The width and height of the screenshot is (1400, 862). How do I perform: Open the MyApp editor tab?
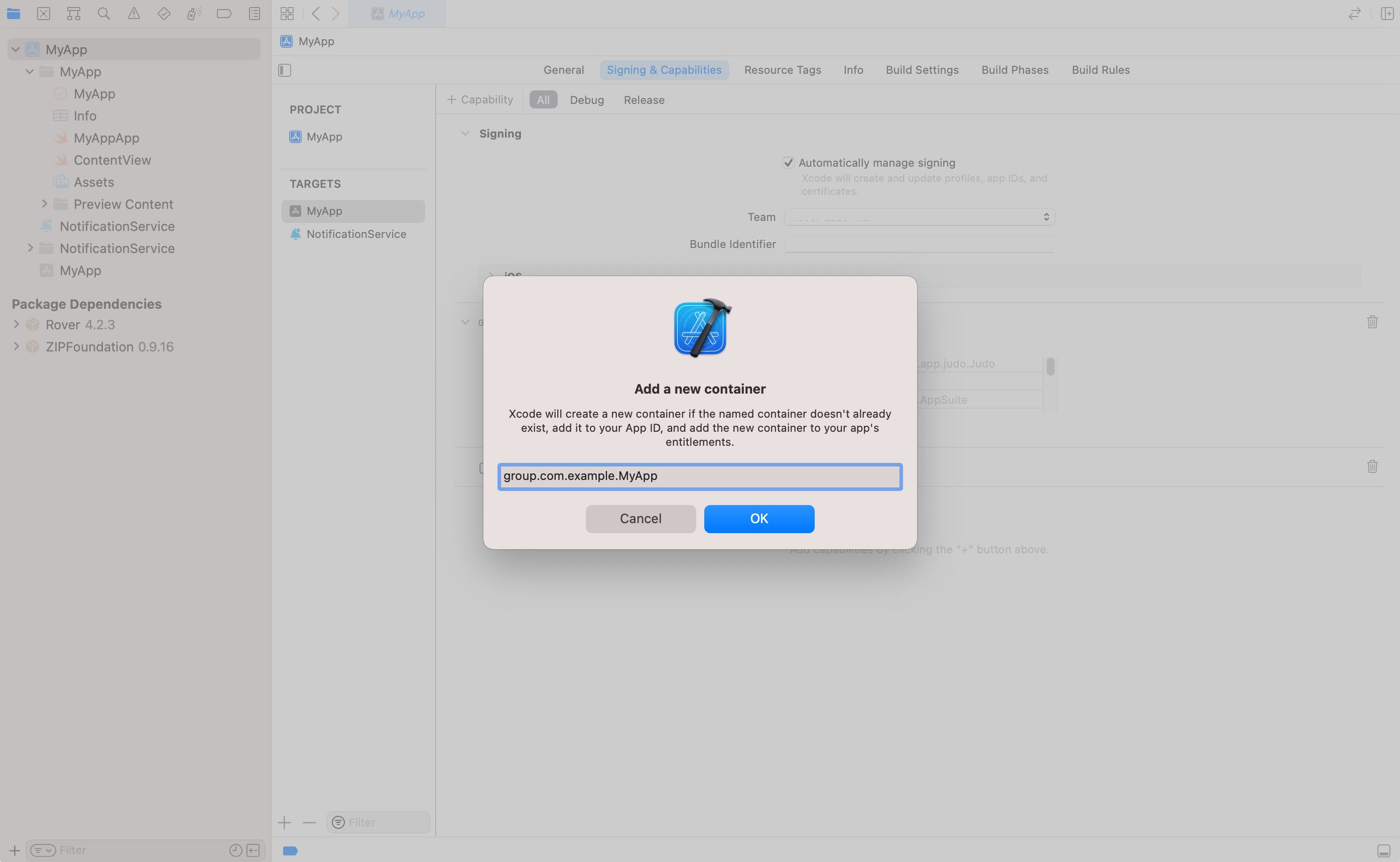(x=398, y=13)
